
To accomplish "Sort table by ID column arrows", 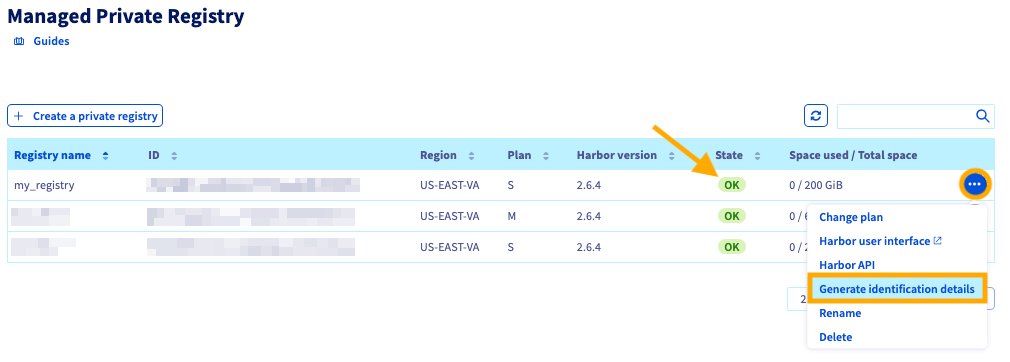I will tap(174, 155).
